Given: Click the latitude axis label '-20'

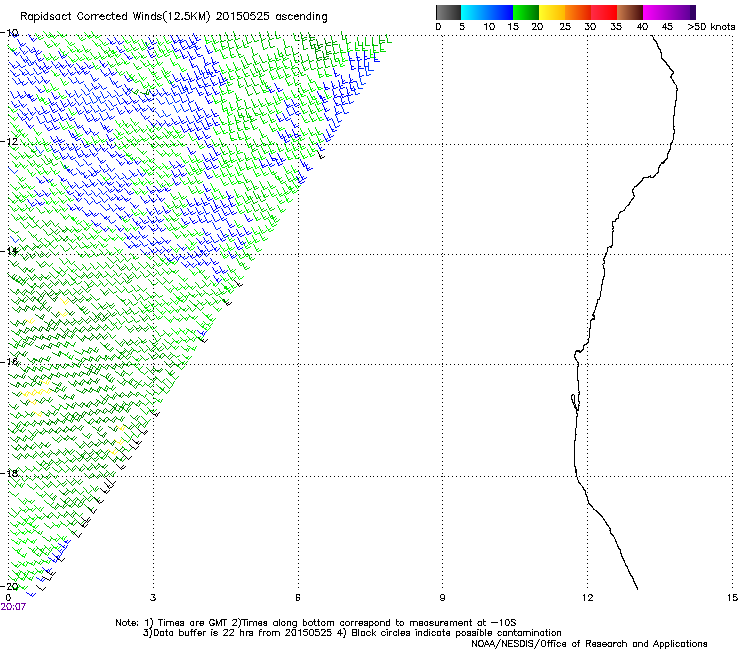Looking at the screenshot, I should tap(9, 586).
